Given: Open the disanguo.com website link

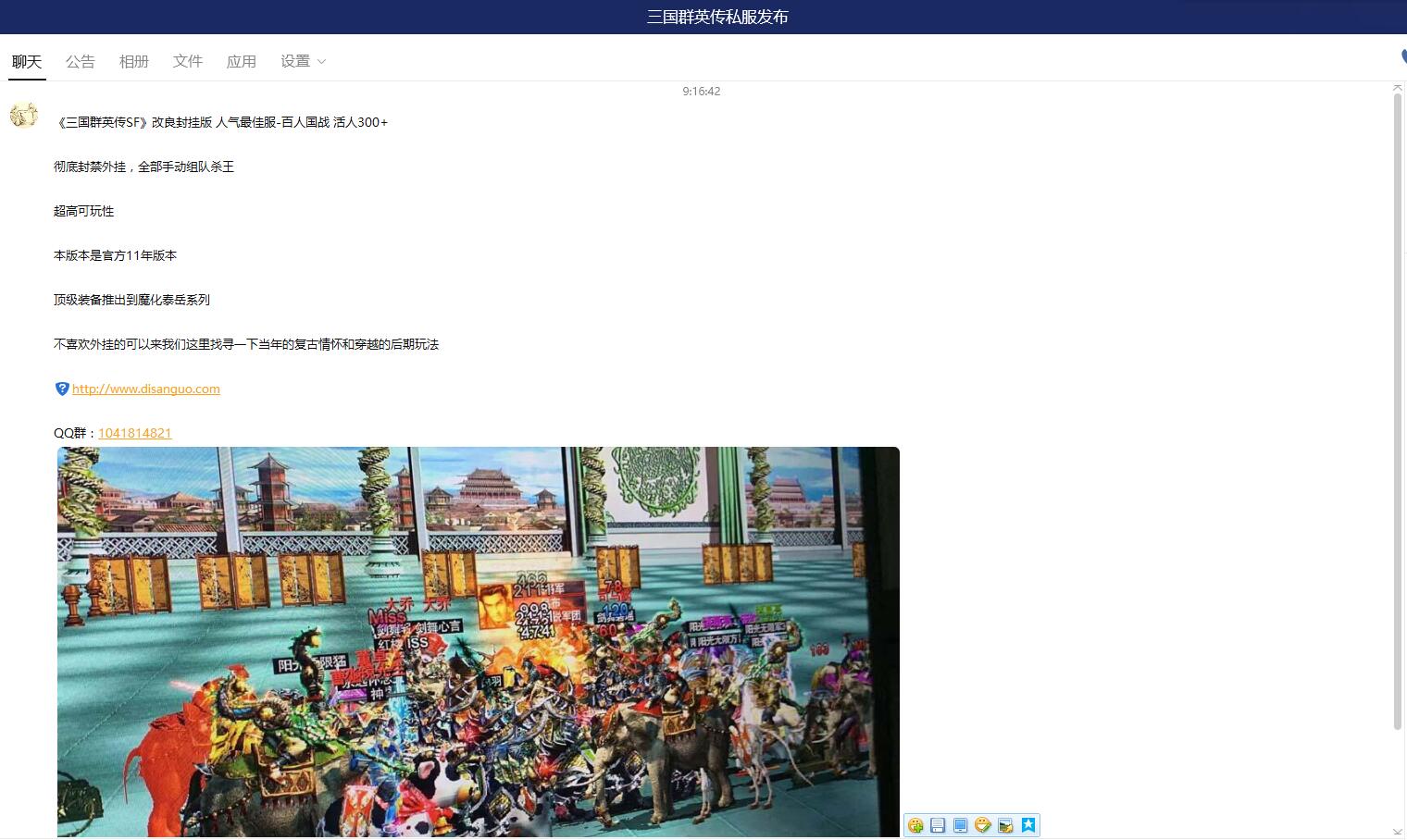Looking at the screenshot, I should (146, 389).
